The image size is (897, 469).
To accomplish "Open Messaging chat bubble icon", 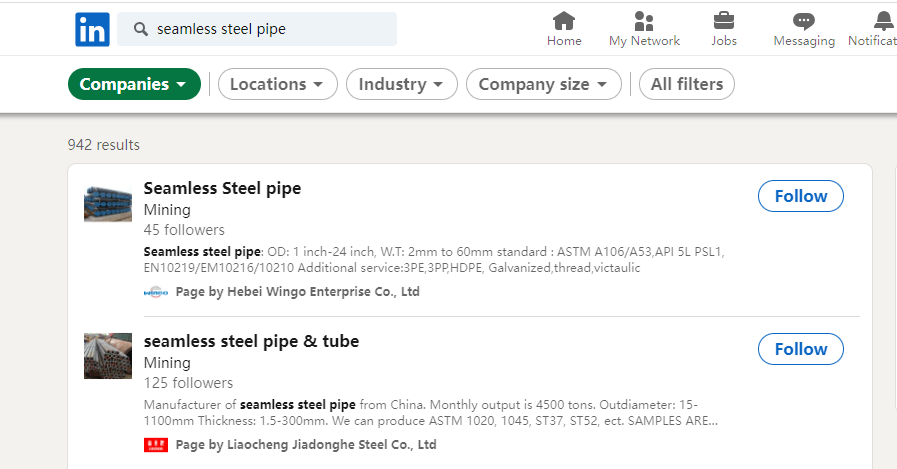I will point(803,20).
